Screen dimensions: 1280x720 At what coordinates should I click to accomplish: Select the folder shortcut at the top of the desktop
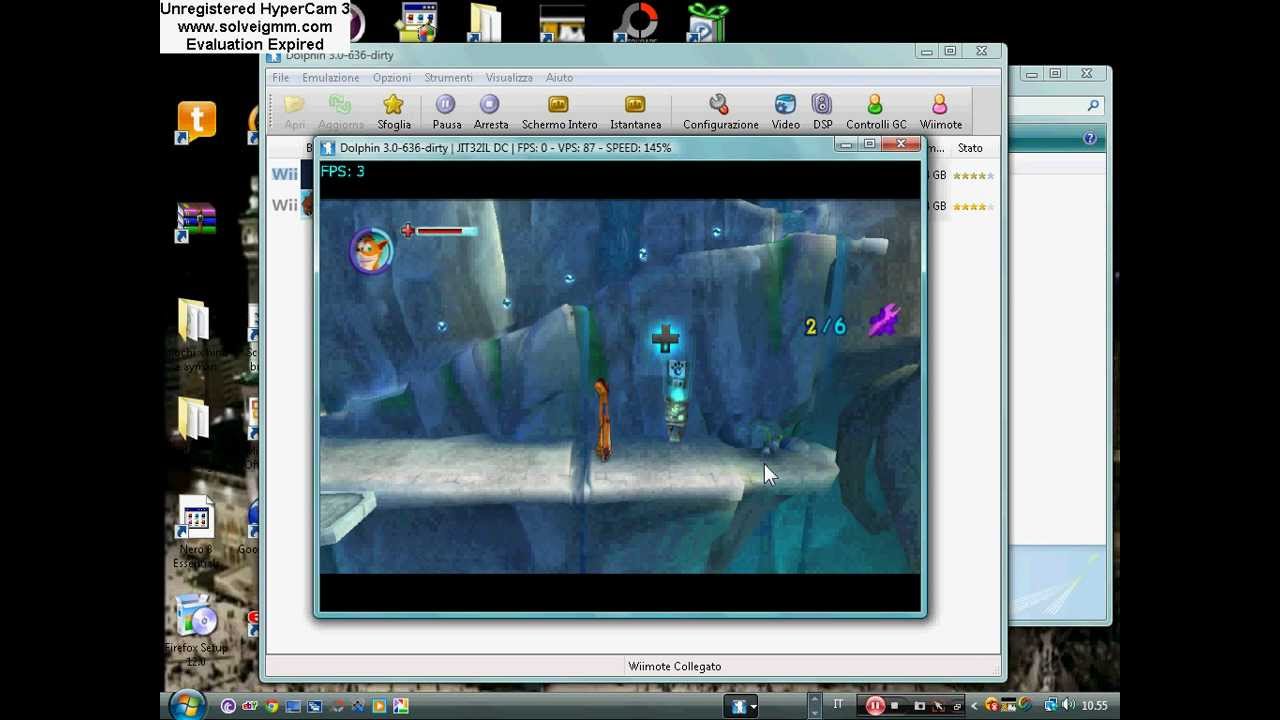click(x=485, y=22)
